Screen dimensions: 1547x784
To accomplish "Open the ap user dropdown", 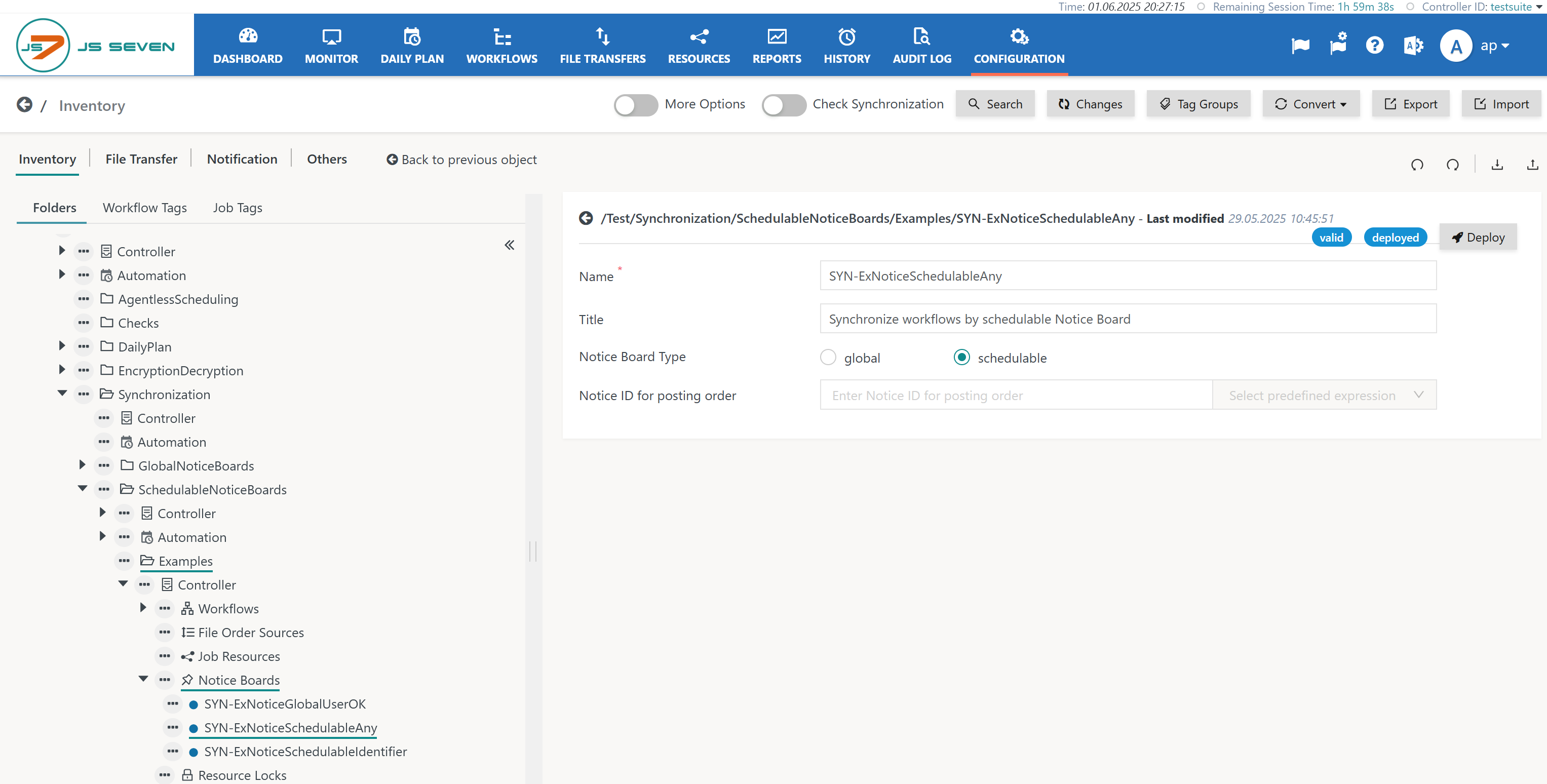I will [1495, 46].
